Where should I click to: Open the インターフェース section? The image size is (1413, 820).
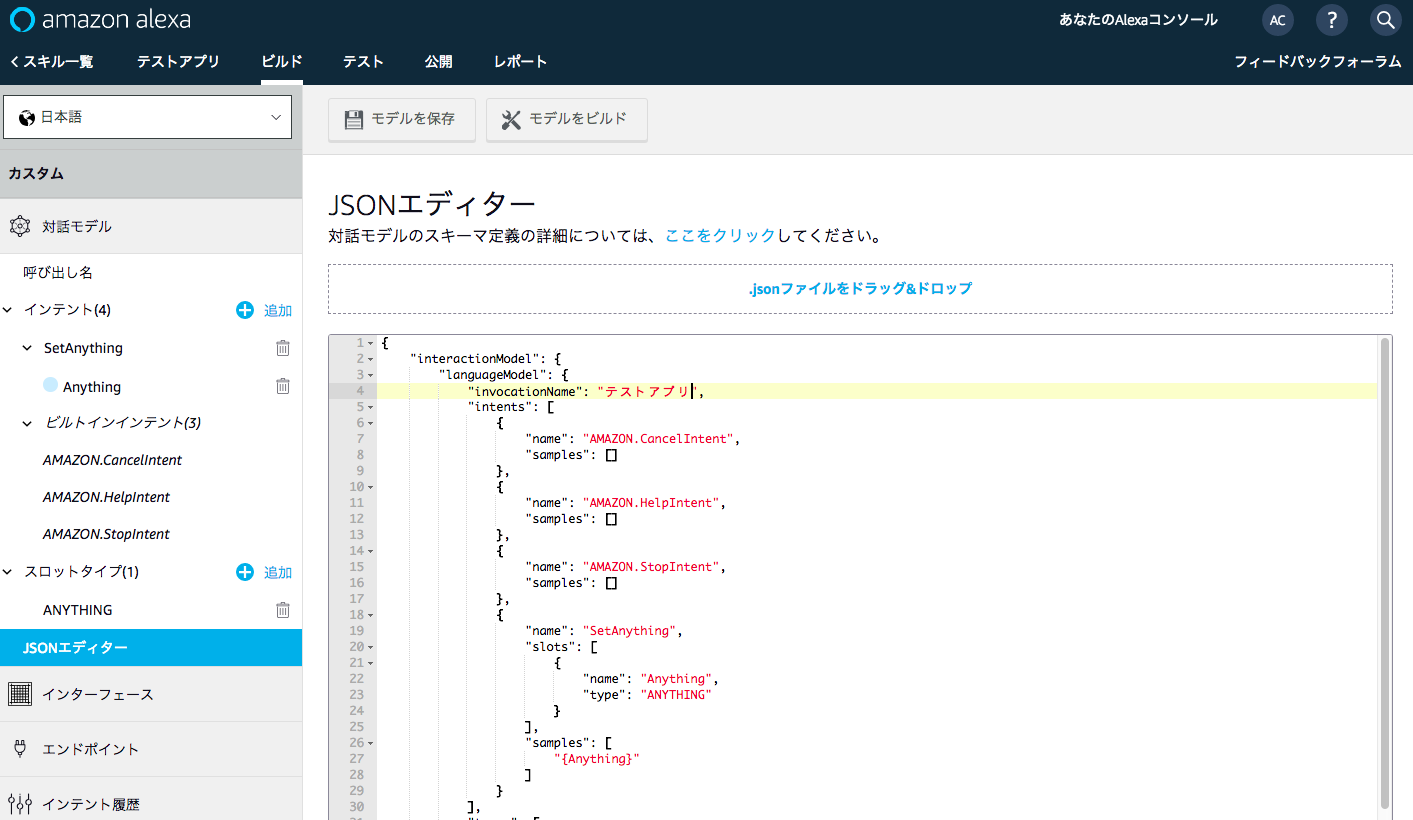point(150,694)
